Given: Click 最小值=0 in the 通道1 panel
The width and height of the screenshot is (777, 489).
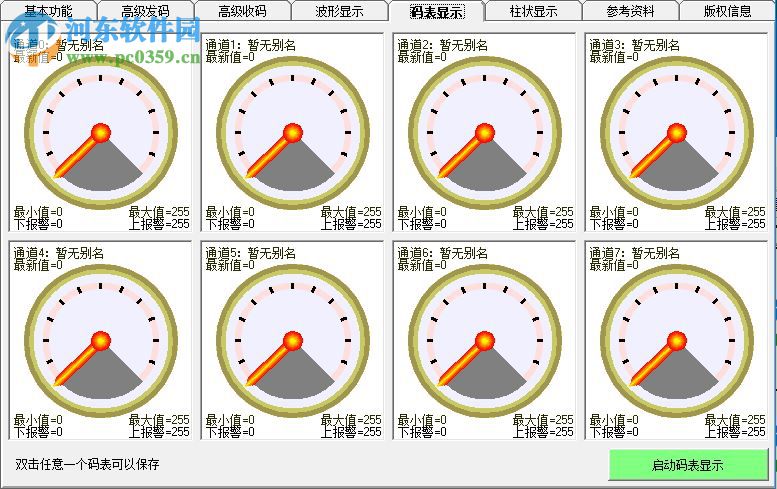Looking at the screenshot, I should [230, 212].
